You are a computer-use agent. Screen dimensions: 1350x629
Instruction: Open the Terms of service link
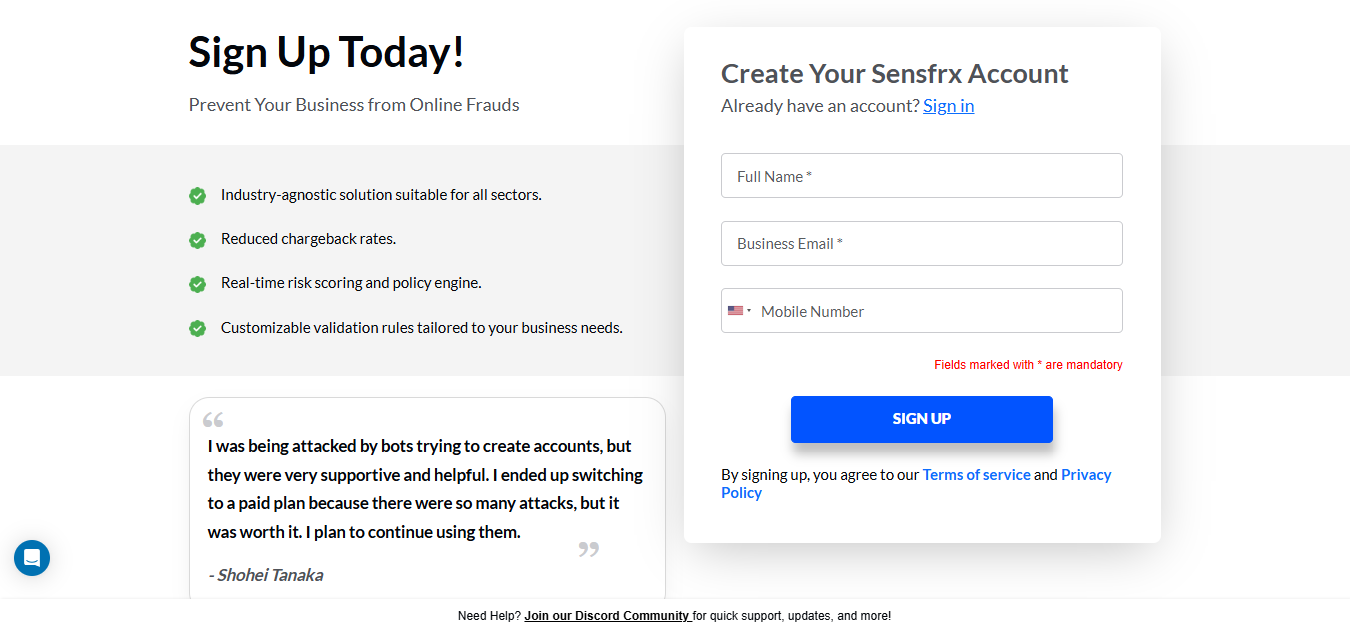[x=976, y=475]
